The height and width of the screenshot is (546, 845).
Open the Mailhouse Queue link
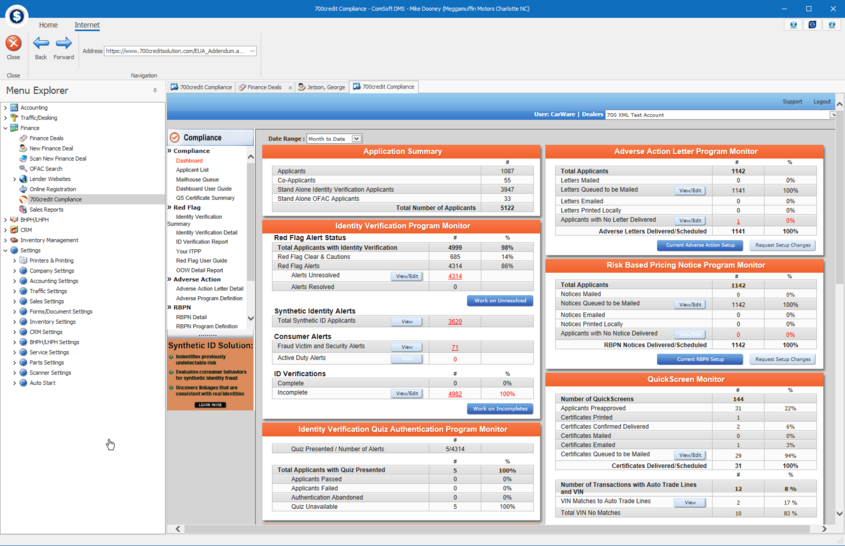click(197, 179)
